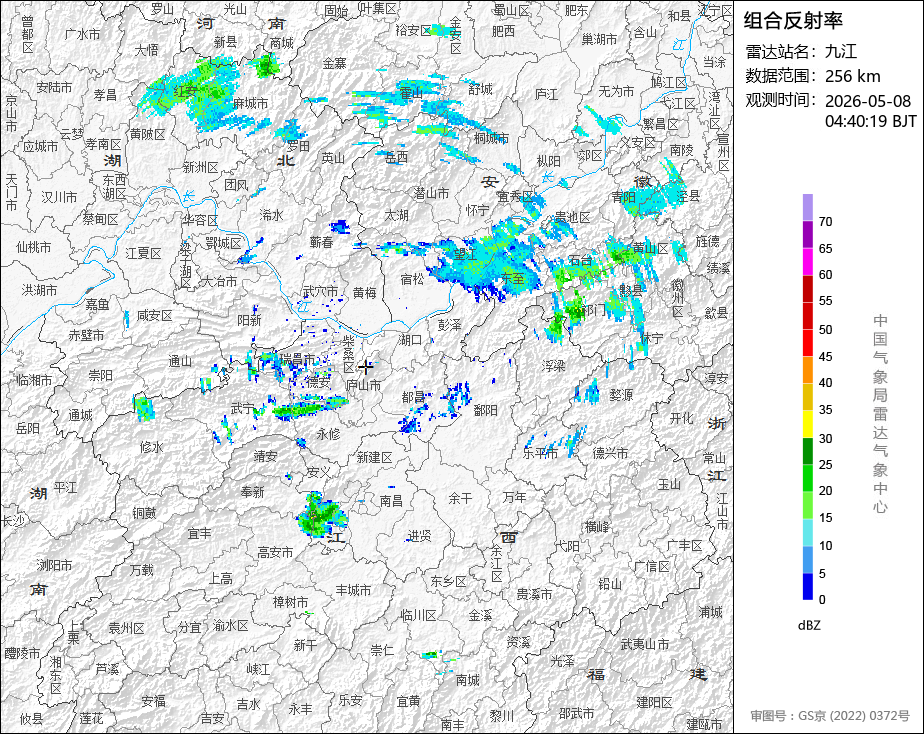Click the legend value label 45
This screenshot has height=734, width=924.
pyautogui.click(x=826, y=356)
